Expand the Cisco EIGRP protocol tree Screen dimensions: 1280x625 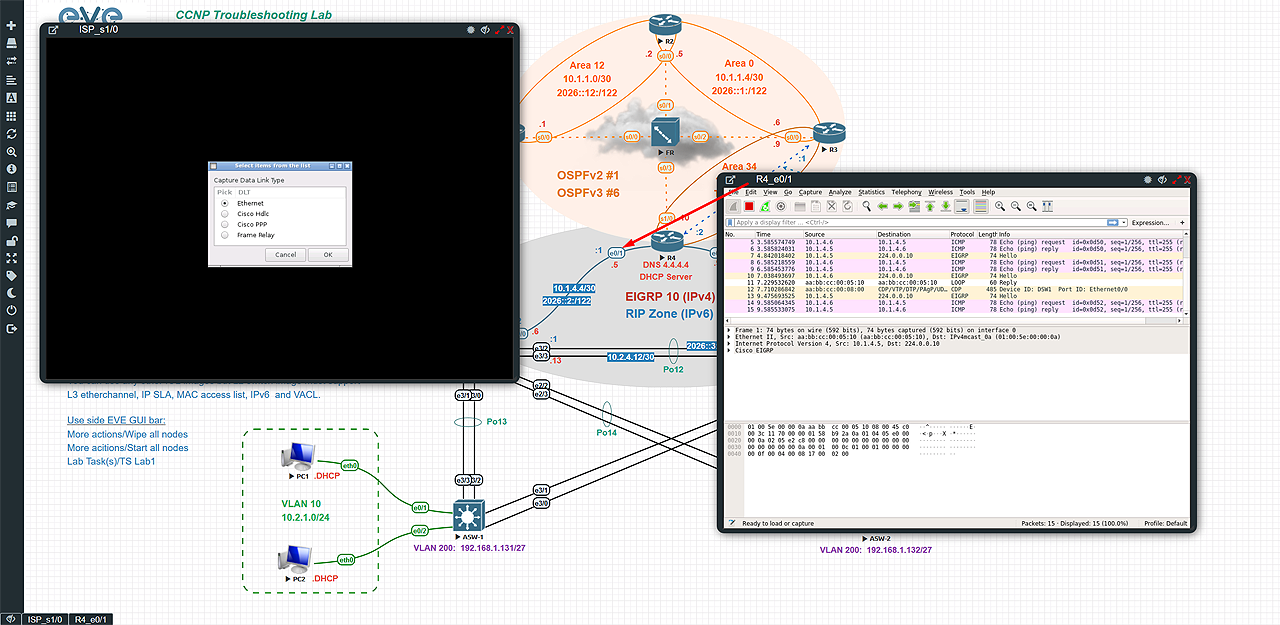coord(730,351)
